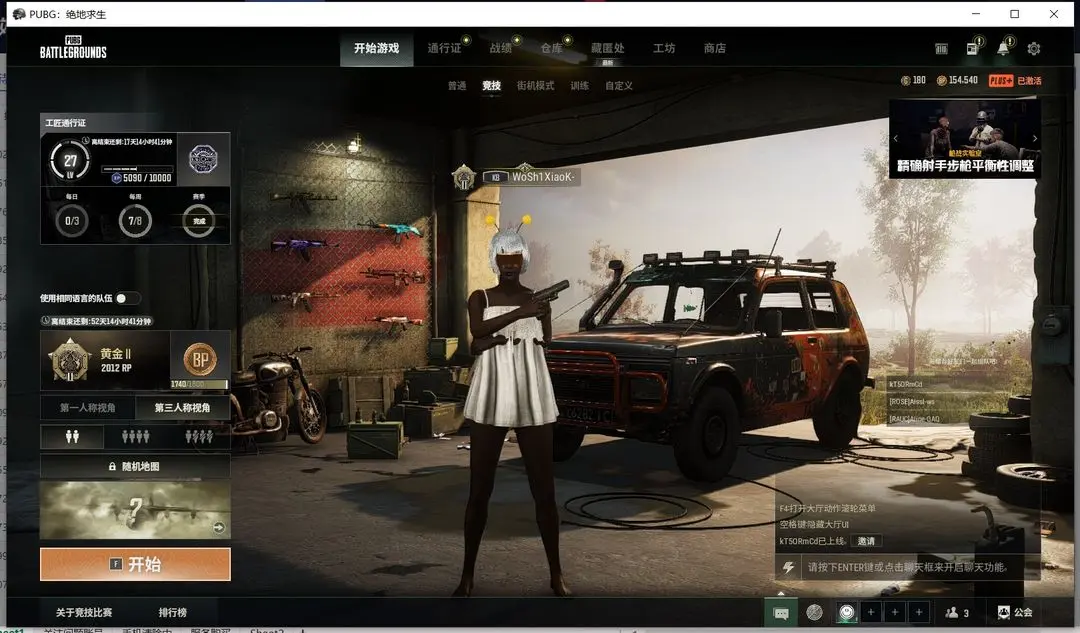Click the 赛季 完成 season missions ring
Image resolution: width=1080 pixels, height=633 pixels.
click(198, 221)
